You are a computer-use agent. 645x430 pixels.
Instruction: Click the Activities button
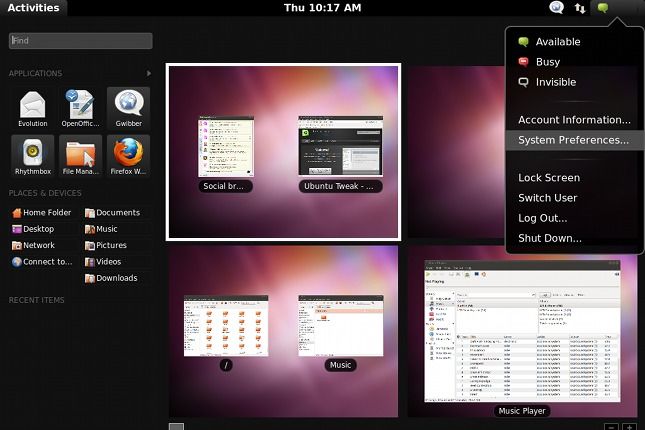(33, 8)
